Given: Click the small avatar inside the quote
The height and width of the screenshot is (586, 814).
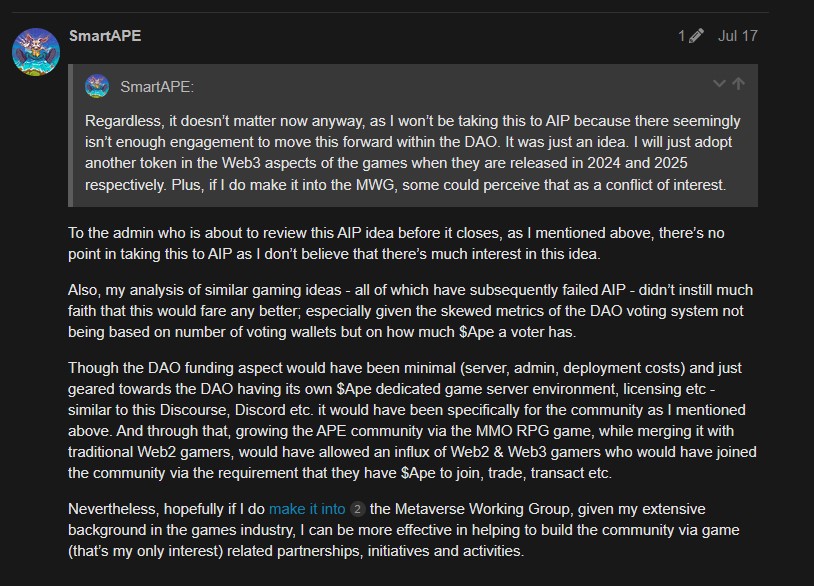Looking at the screenshot, I should [x=97, y=86].
